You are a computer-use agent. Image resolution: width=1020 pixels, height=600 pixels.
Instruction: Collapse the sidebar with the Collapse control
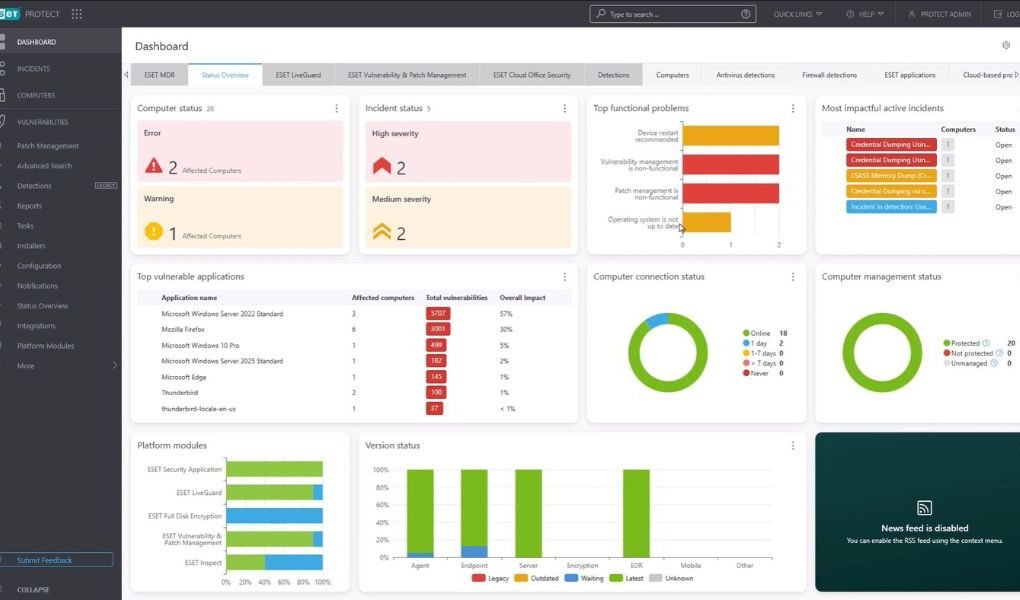tap(33, 590)
